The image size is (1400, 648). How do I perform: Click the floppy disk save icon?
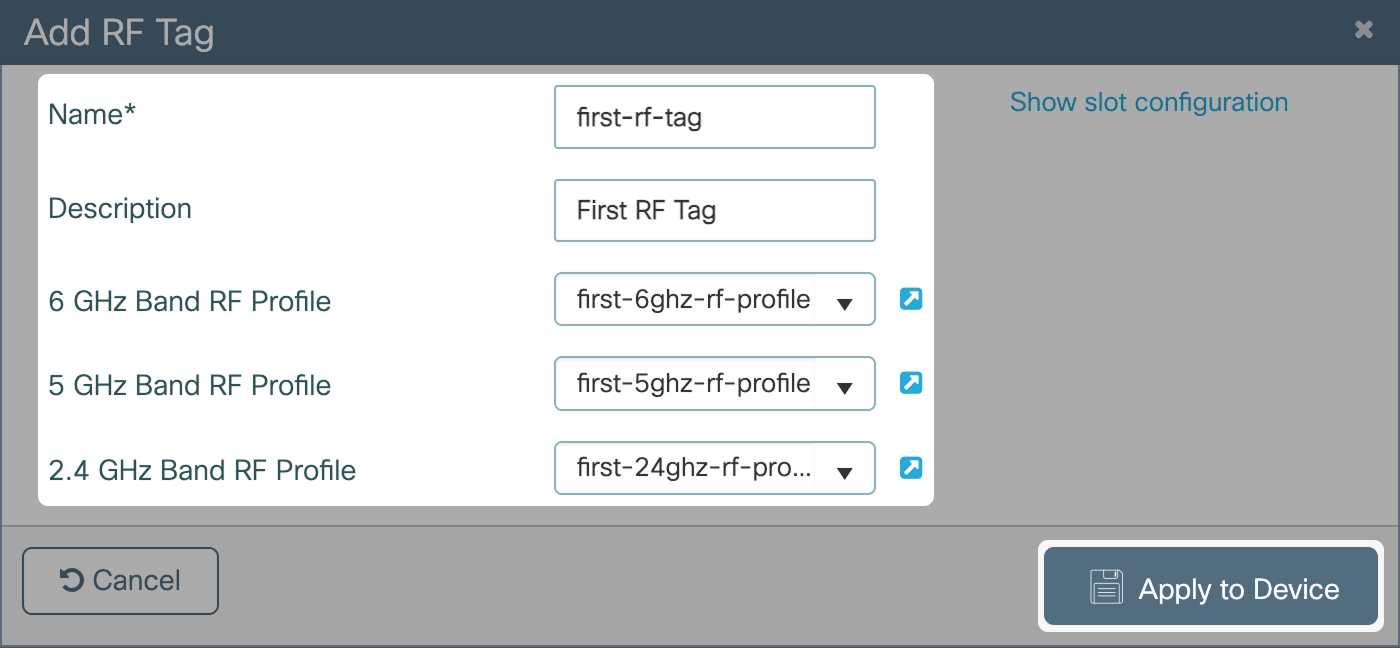[1107, 587]
